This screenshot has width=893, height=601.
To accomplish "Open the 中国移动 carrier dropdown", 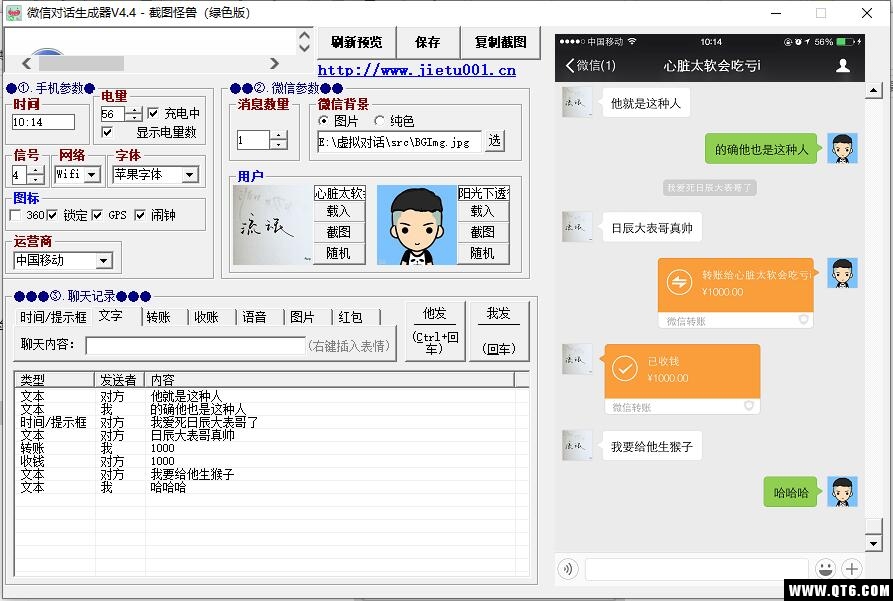I will point(103,261).
